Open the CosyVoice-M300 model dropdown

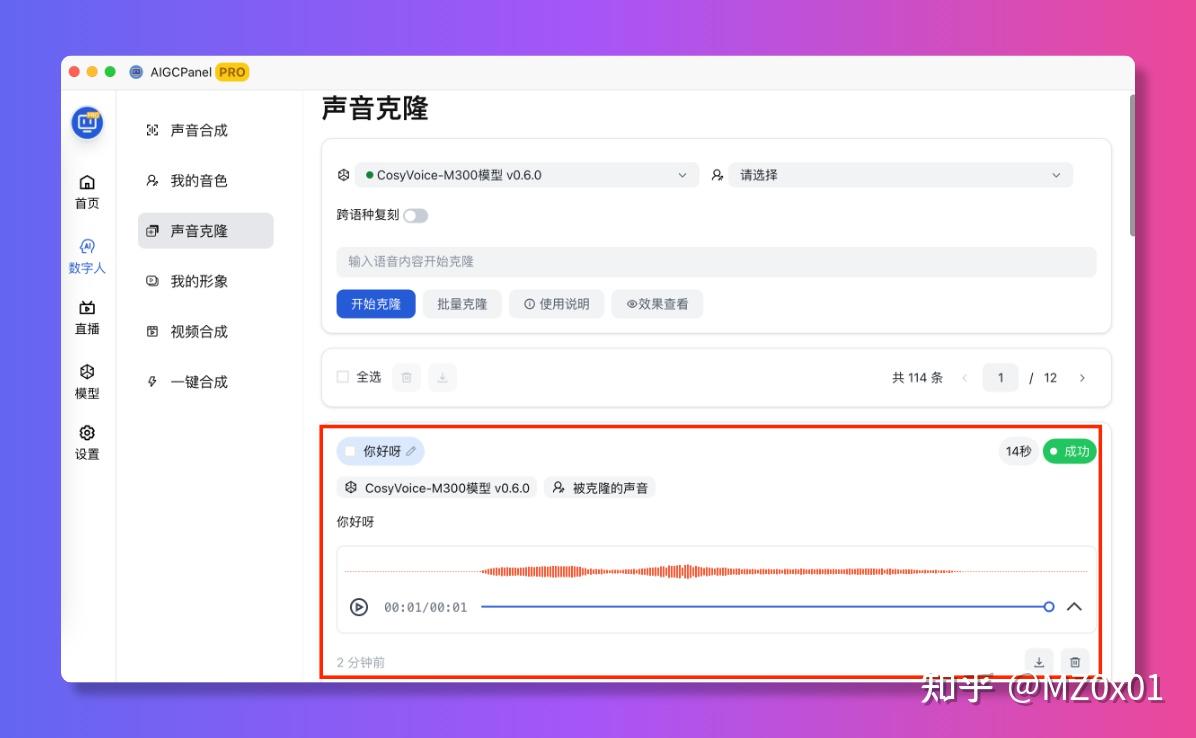click(x=527, y=175)
